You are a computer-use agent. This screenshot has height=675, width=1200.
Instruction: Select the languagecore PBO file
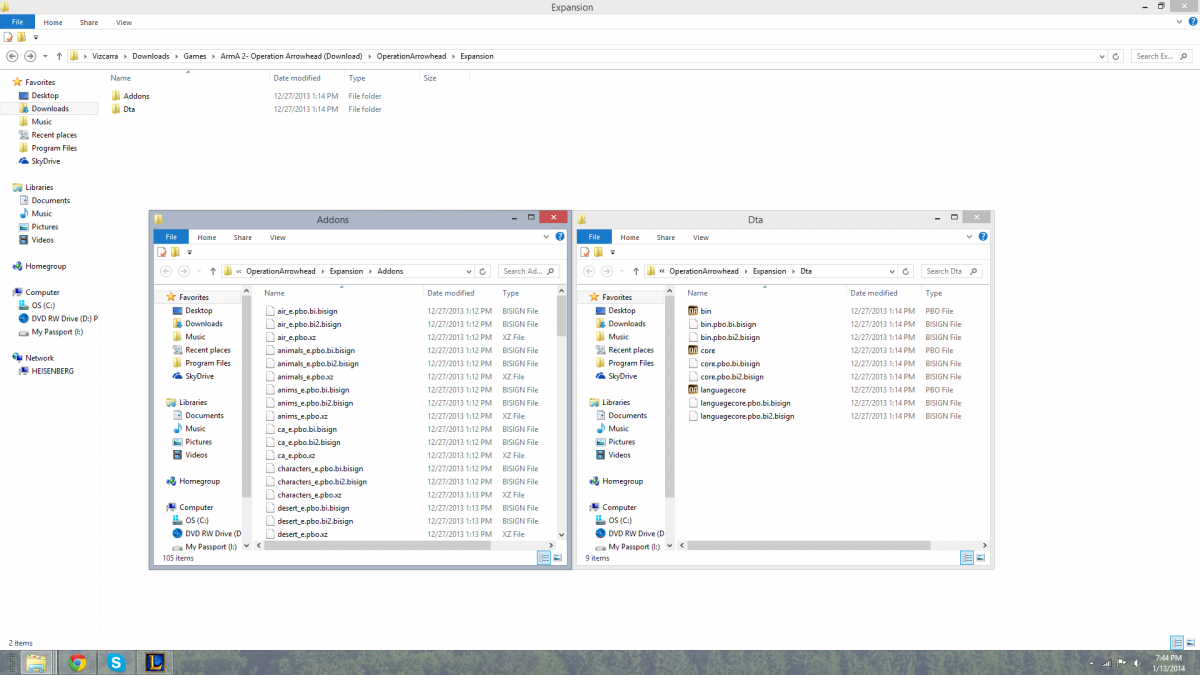[722, 390]
